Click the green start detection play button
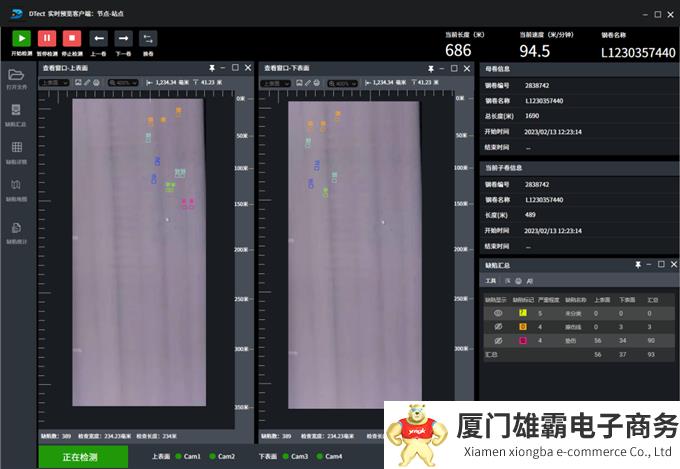 pos(21,38)
